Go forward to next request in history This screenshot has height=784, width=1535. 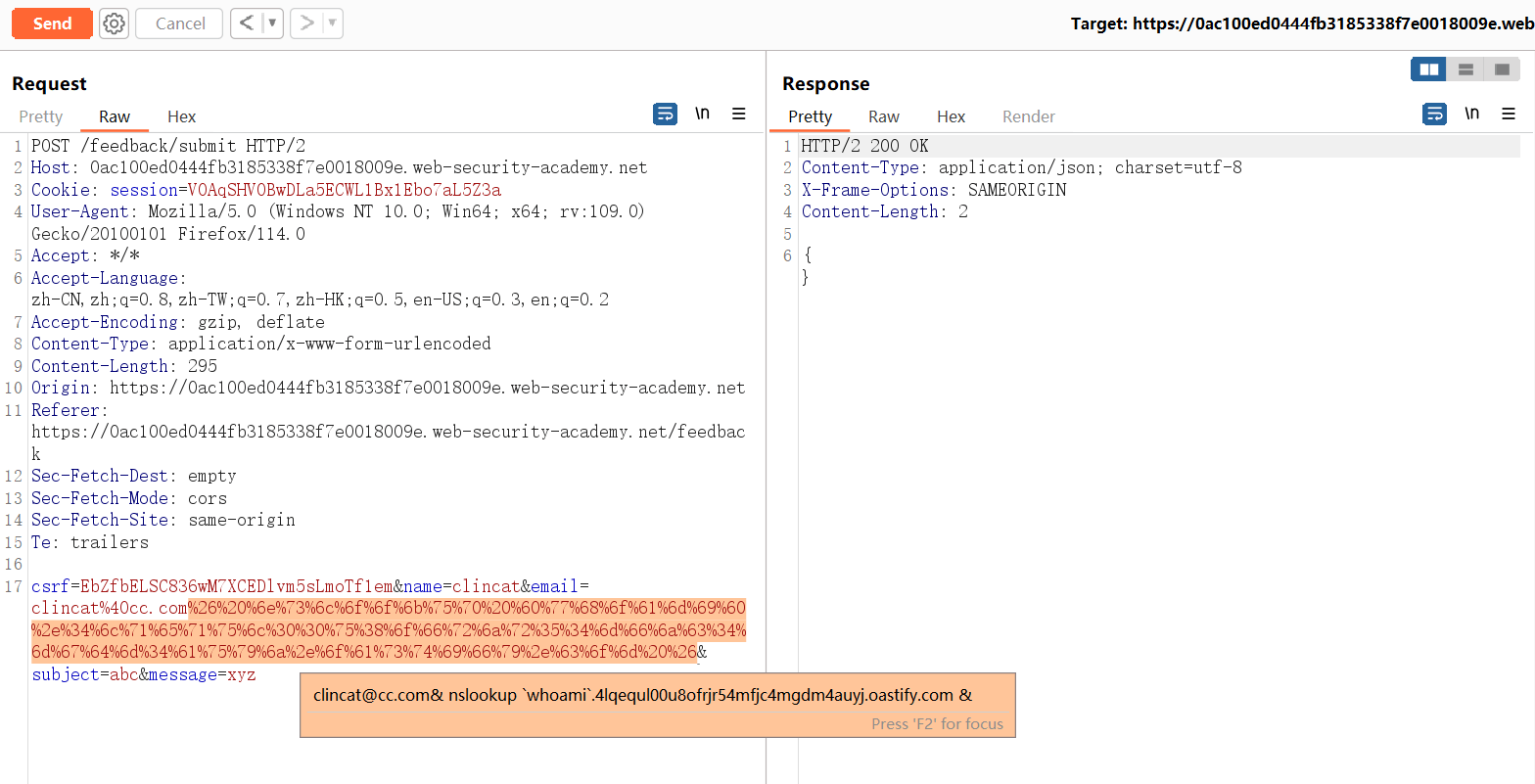[x=306, y=23]
